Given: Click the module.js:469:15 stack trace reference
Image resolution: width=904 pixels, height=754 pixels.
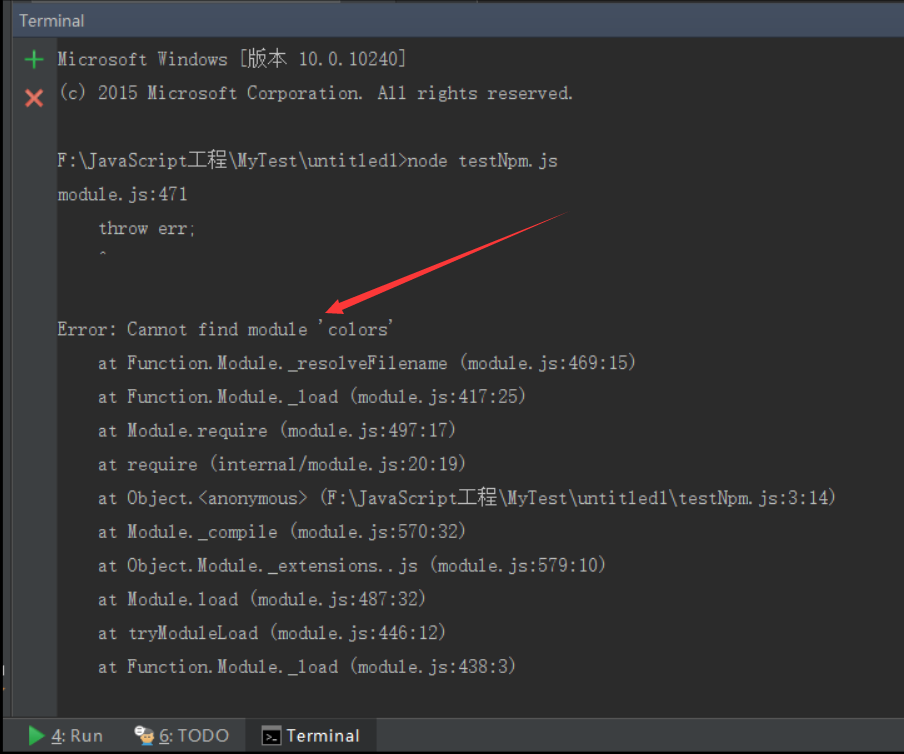Looking at the screenshot, I should pyautogui.click(x=548, y=363).
